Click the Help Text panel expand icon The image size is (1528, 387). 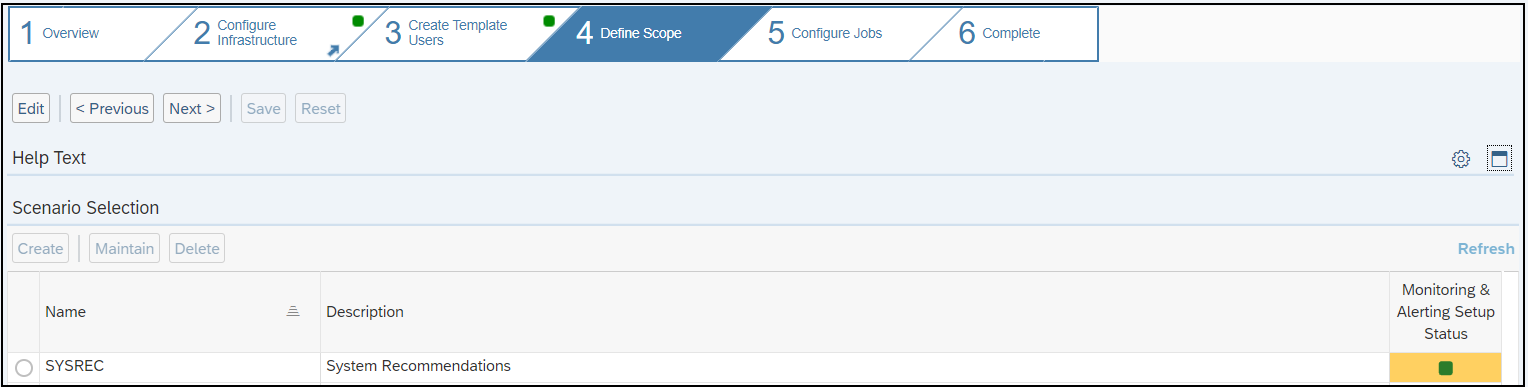(x=1499, y=159)
